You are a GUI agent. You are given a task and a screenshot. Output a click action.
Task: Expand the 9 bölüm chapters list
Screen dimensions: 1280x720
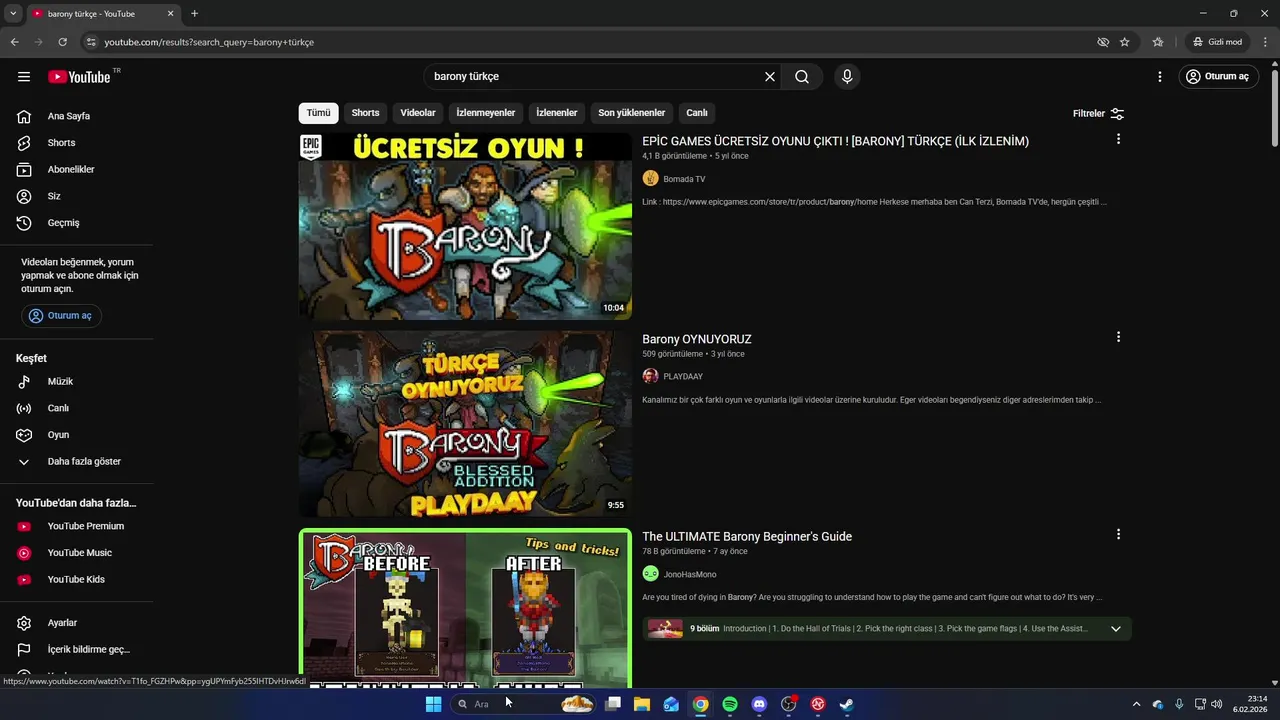pyautogui.click(x=1116, y=629)
